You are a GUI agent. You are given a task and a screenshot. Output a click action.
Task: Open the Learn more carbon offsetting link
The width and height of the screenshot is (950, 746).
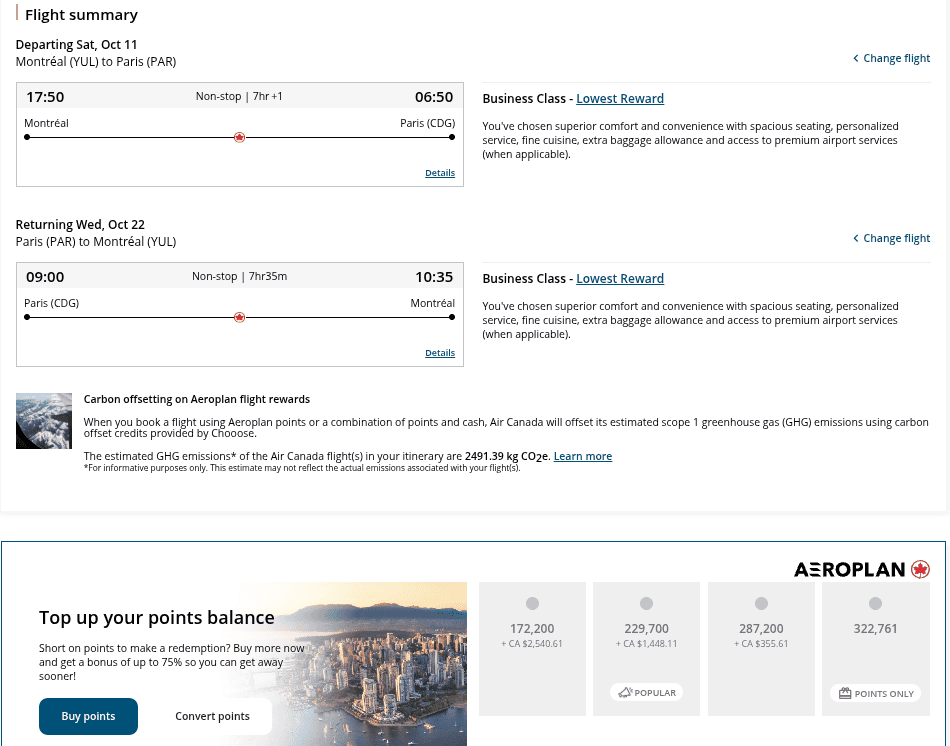(583, 456)
